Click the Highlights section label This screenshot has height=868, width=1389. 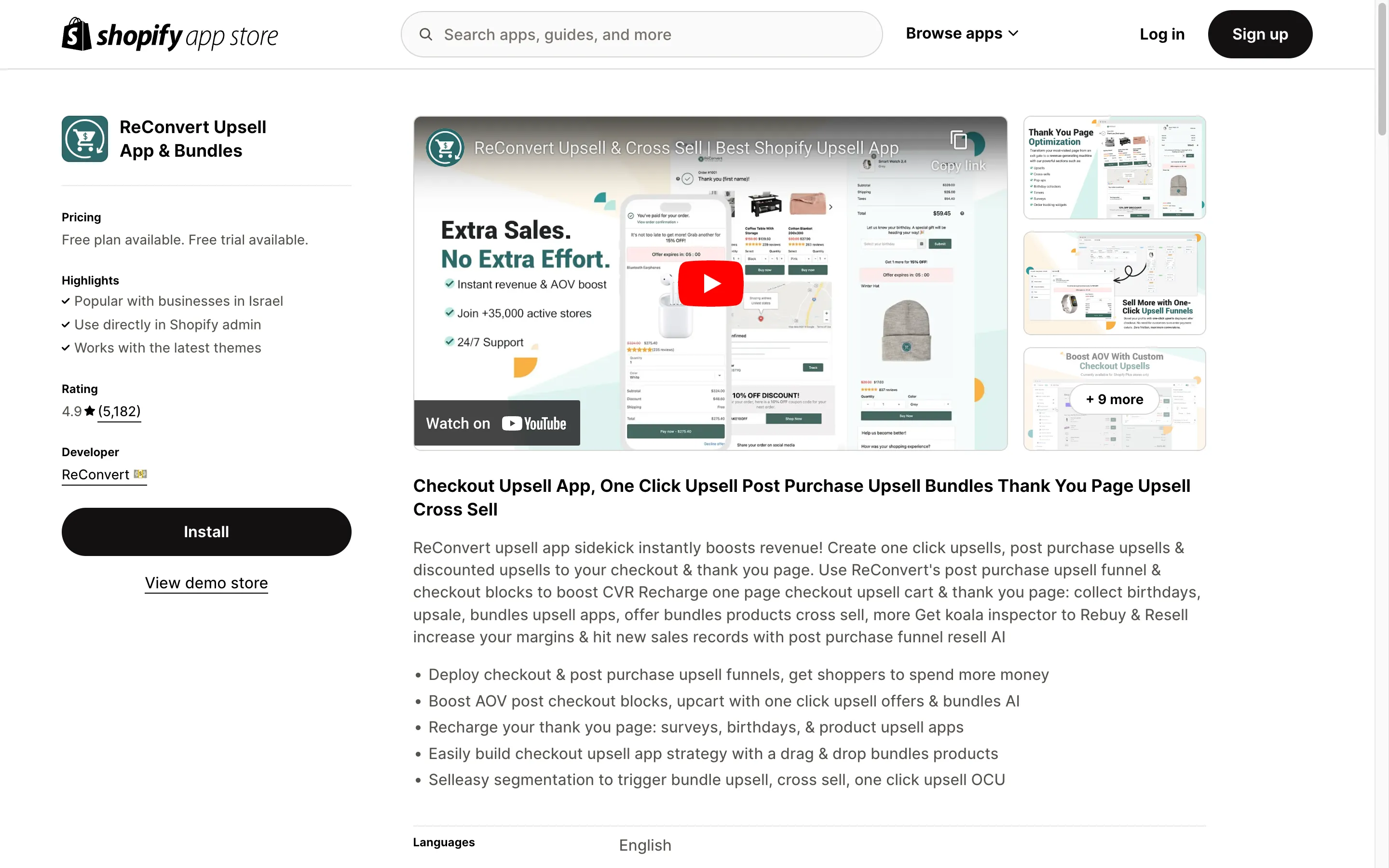(90, 281)
